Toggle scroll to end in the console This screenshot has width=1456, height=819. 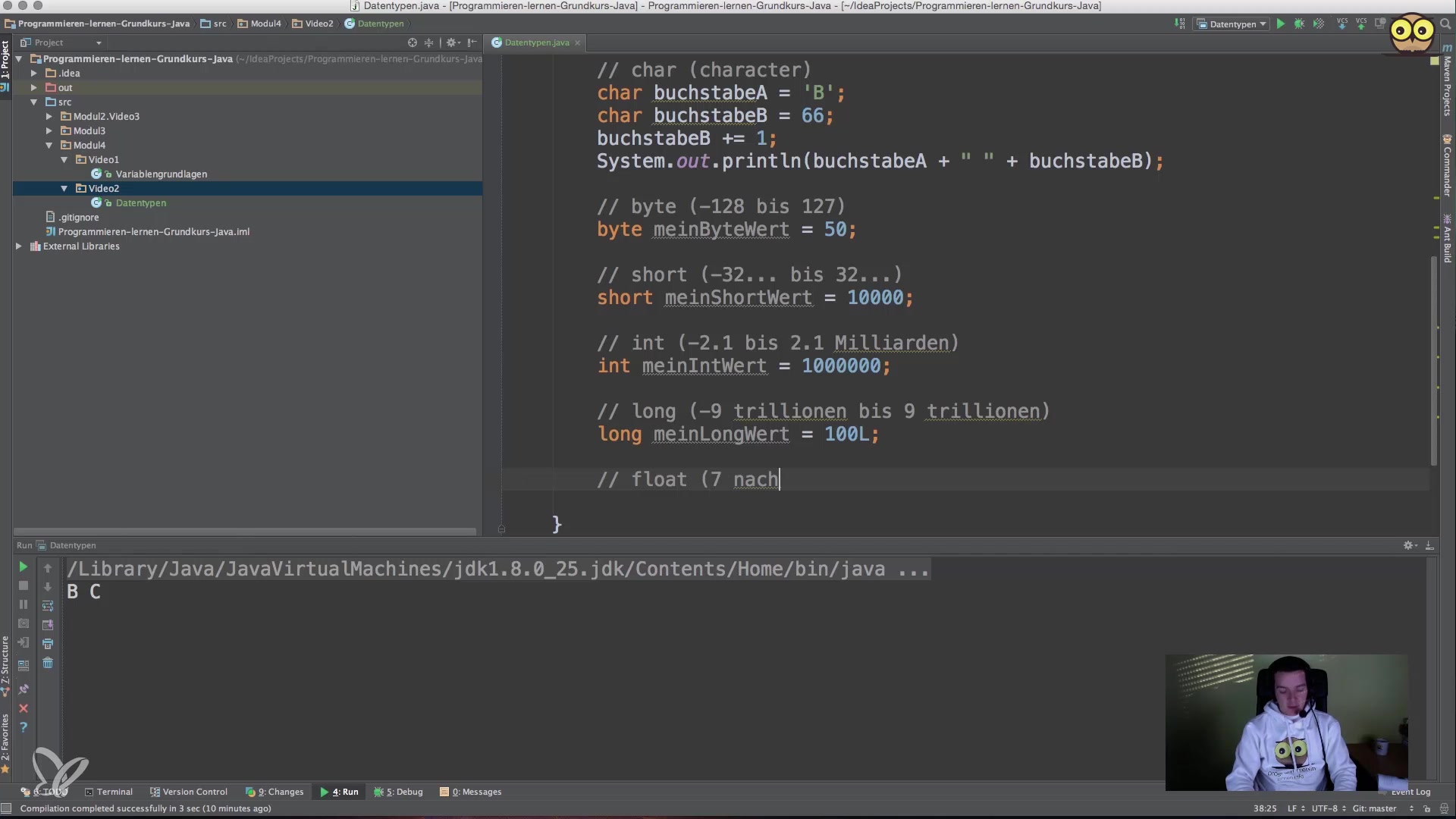pos(48,625)
